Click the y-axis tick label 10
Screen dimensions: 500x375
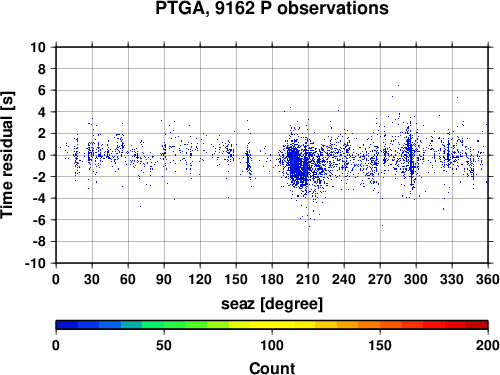tap(38, 47)
